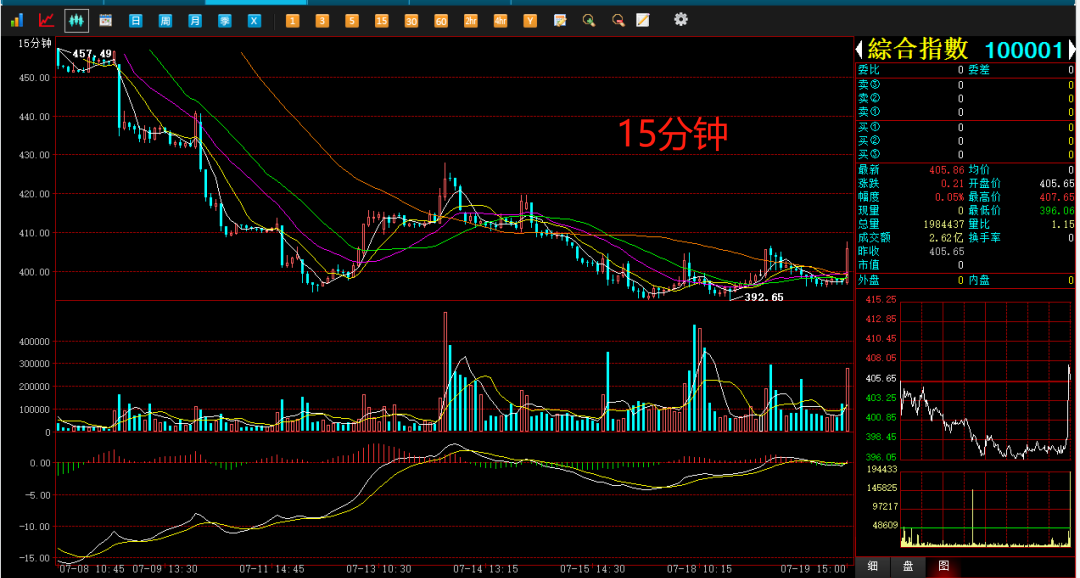This screenshot has width=1080, height=578.
Task: Go to previous instrument with left arrow
Action: coord(859,50)
